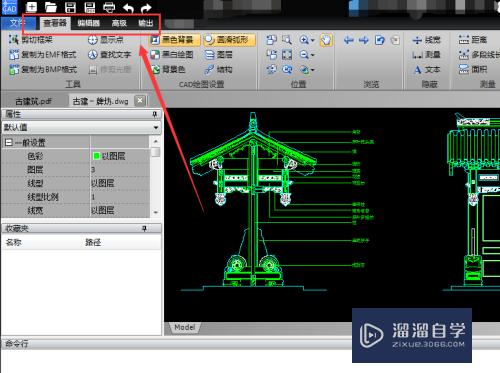Image resolution: width=500 pixels, height=373 pixels.
Task: Open the dropdown arrow beside the third zoom icon
Action: pyautogui.click(x=313, y=70)
